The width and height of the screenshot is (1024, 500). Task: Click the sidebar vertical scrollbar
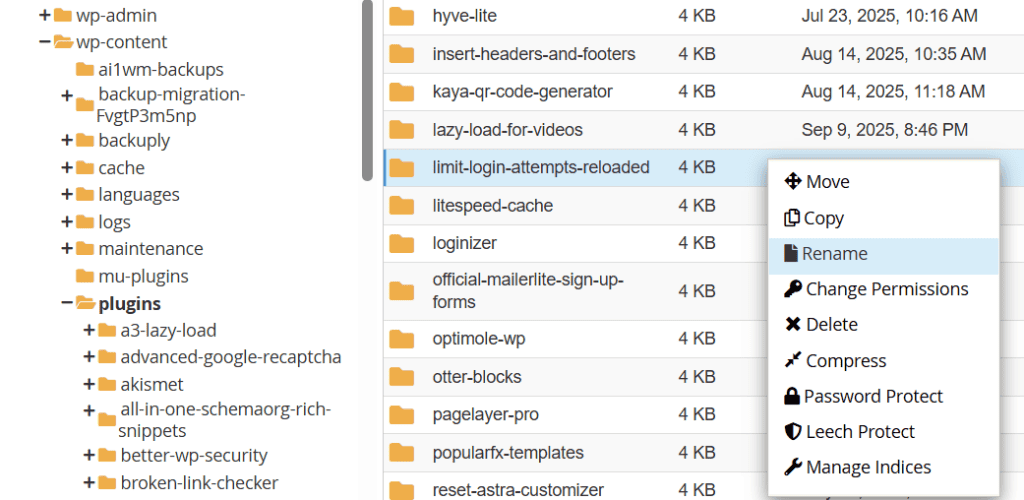pyautogui.click(x=367, y=90)
